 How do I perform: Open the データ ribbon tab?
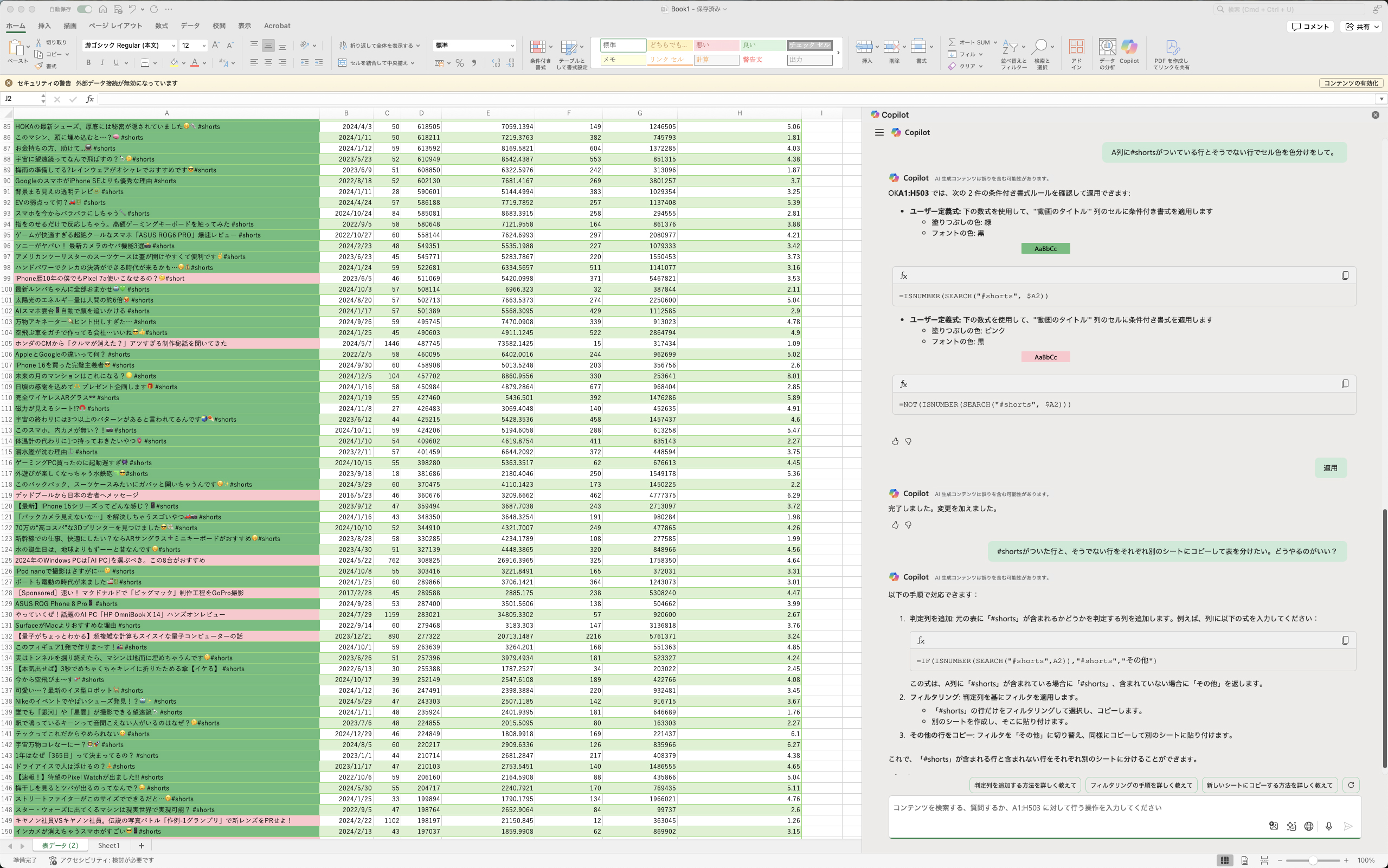coord(190,26)
